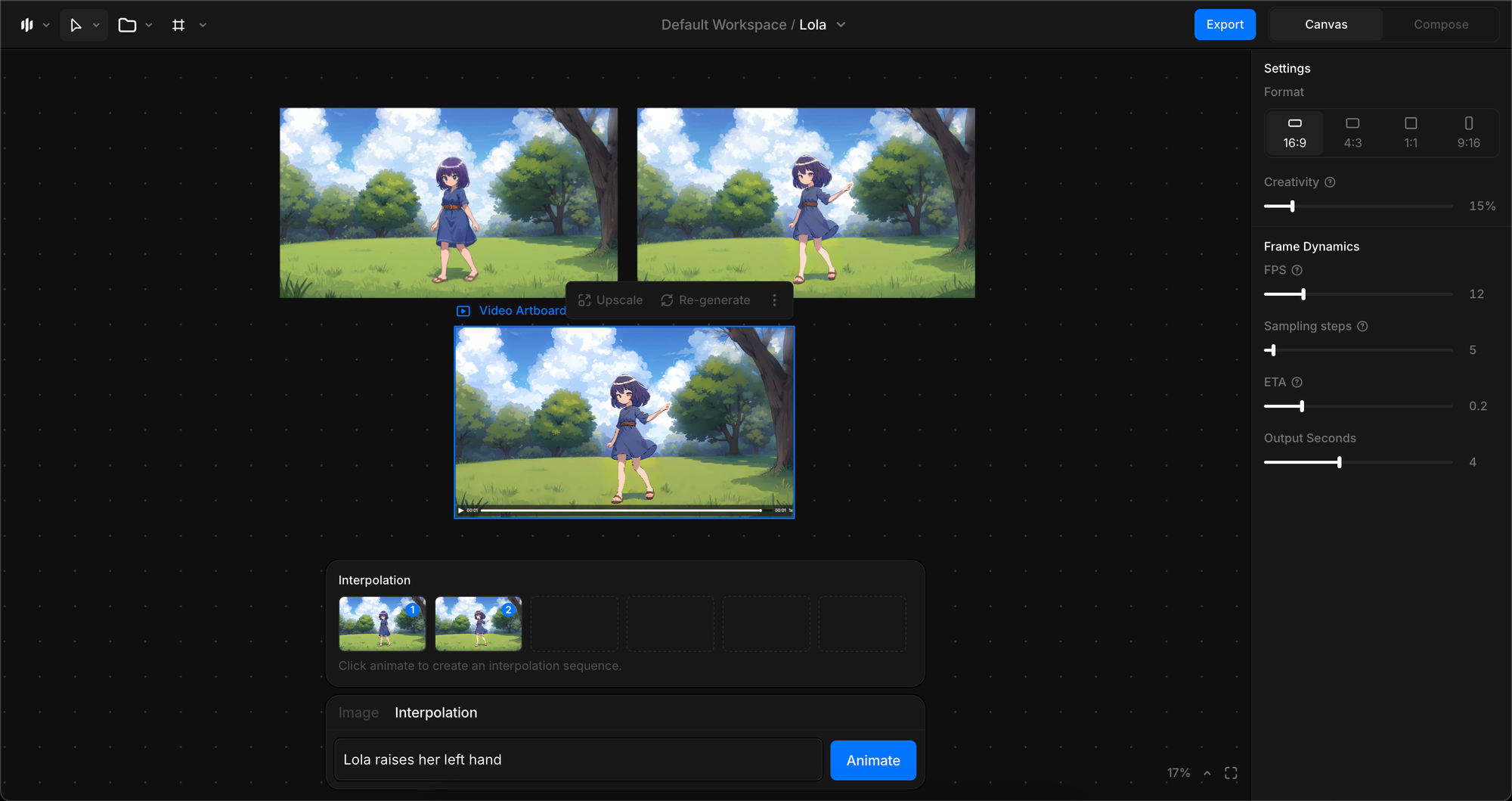
Task: Click Default Workspace breadcrumb
Action: click(723, 25)
